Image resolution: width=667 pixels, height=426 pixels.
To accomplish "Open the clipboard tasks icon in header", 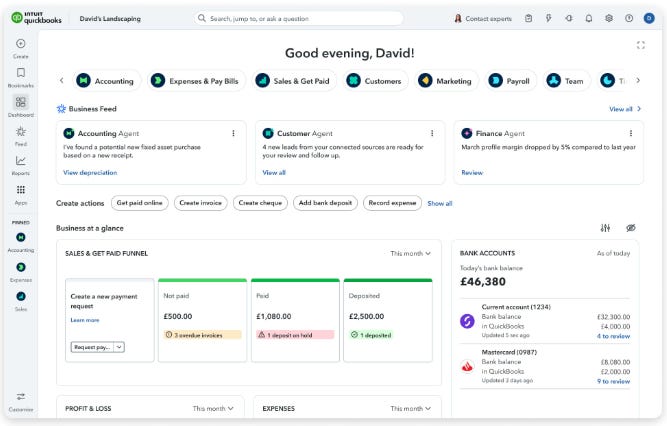I will [528, 18].
